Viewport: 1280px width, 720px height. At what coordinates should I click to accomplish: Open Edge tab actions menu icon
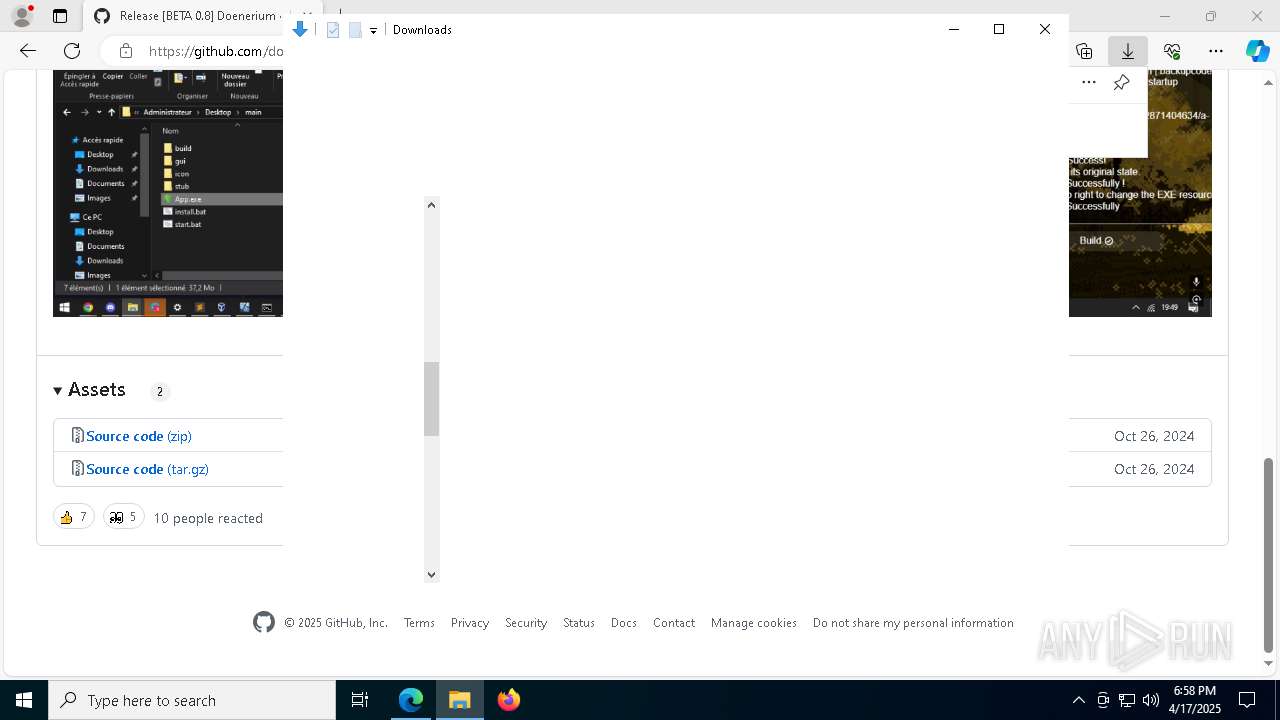(60, 16)
